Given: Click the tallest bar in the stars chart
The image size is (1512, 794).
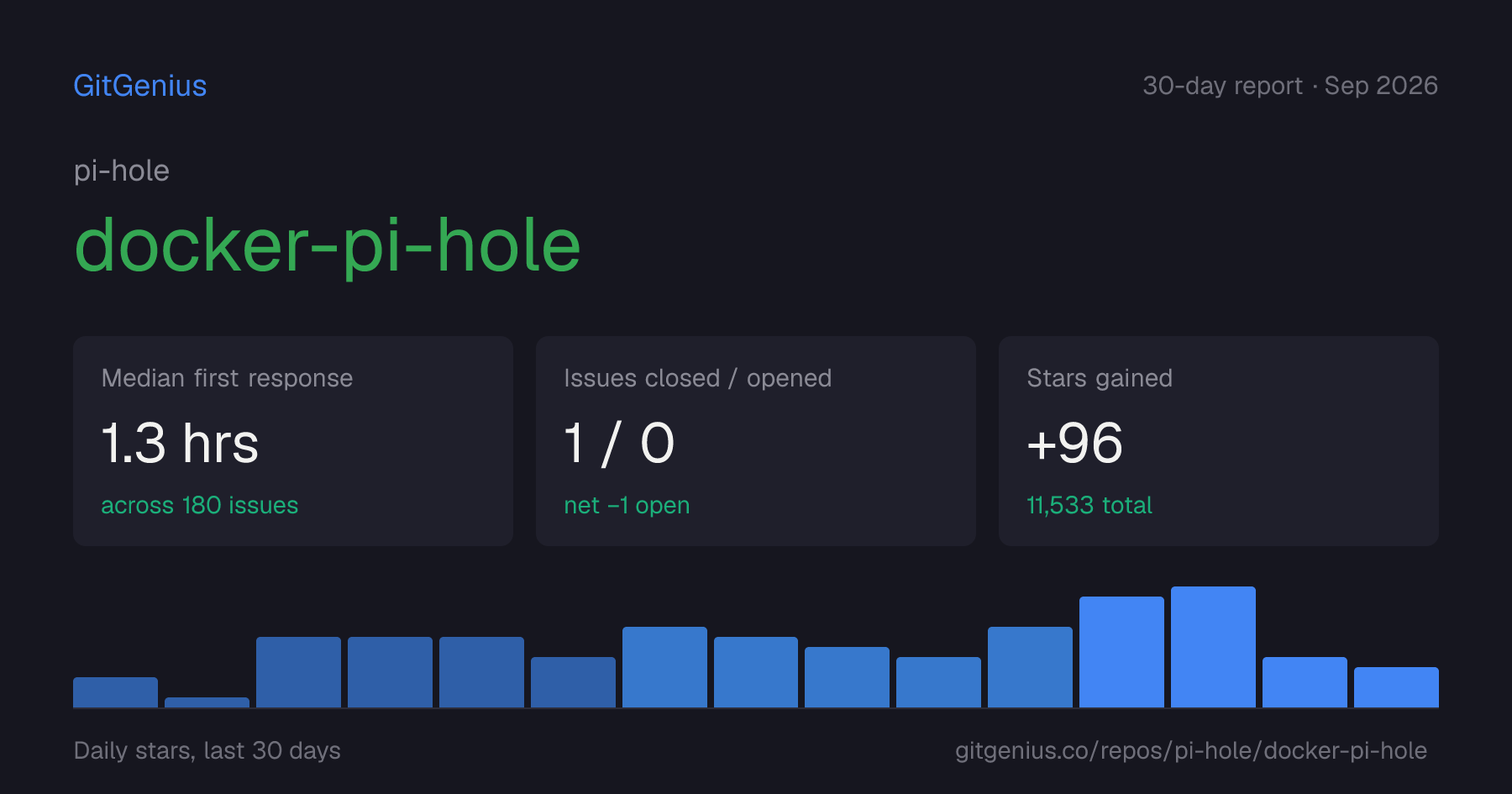Looking at the screenshot, I should (1213, 647).
